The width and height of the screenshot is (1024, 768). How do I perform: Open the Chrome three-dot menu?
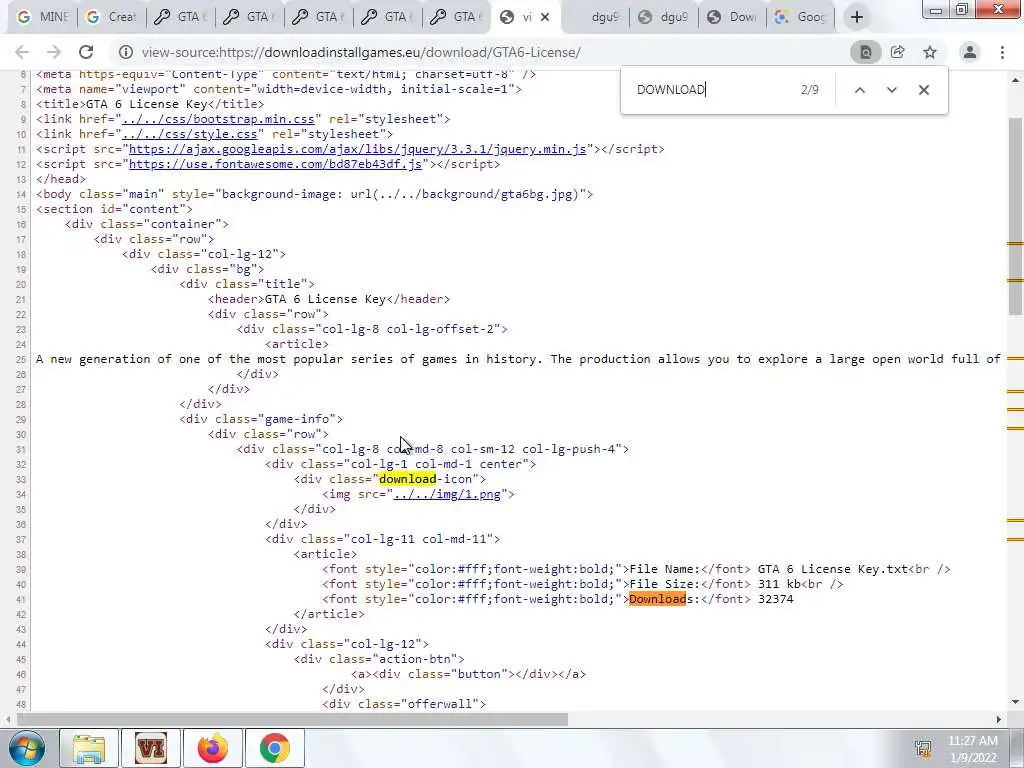1002,52
